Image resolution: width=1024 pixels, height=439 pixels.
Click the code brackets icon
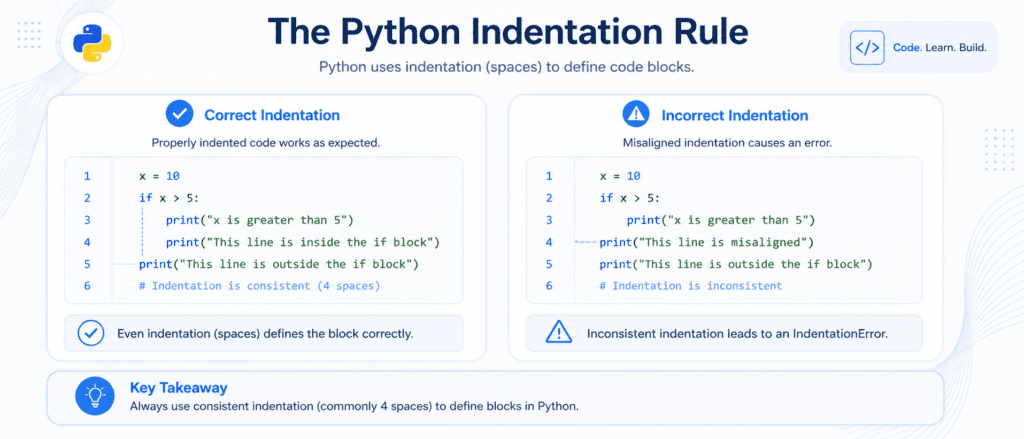867,48
